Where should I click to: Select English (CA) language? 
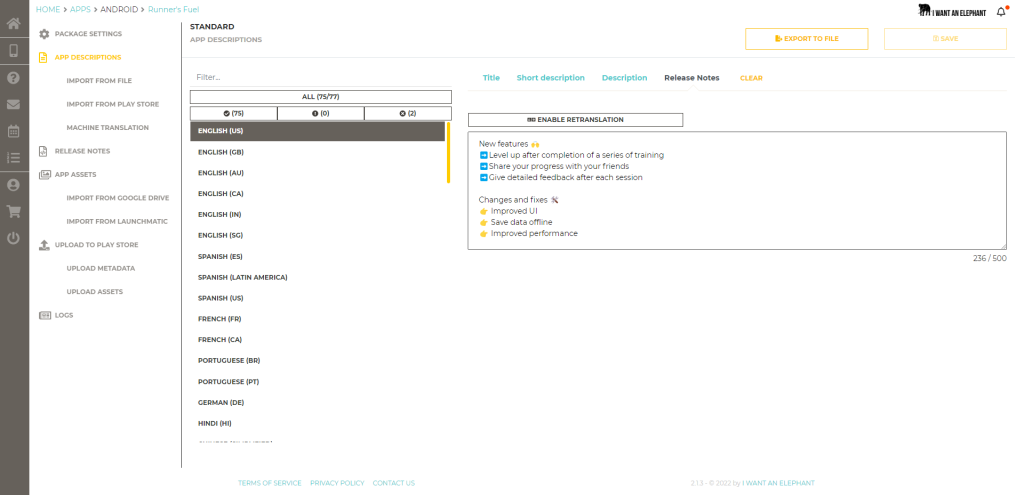click(x=317, y=194)
